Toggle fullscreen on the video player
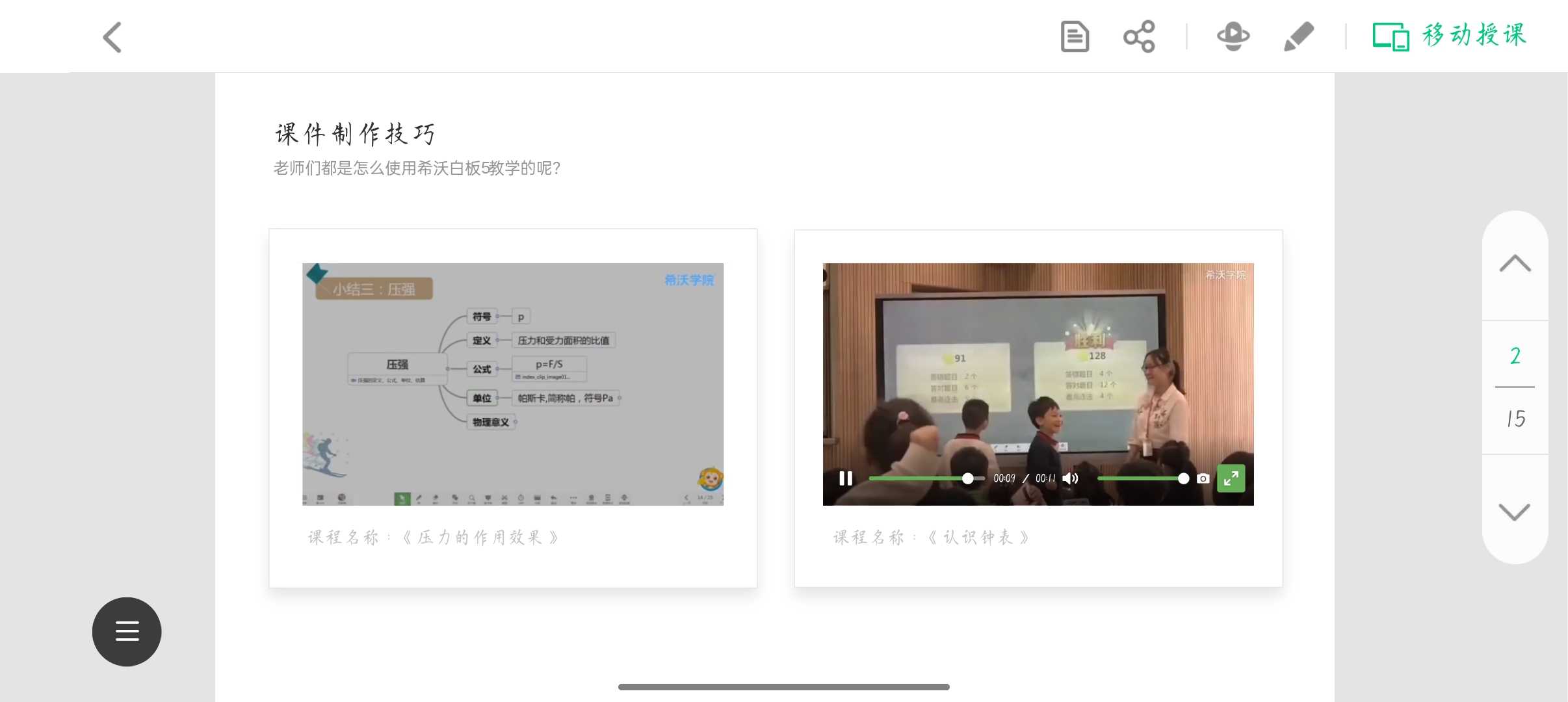Viewport: 1568px width, 702px height. pos(1231,478)
